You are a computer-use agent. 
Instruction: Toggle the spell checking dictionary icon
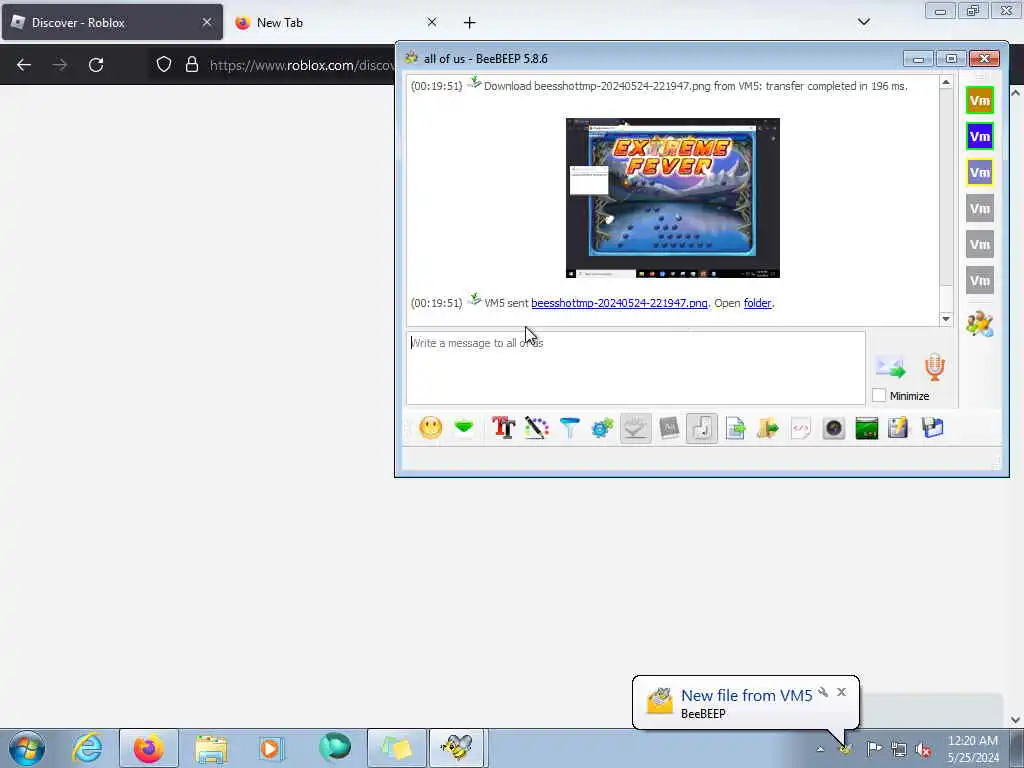pyautogui.click(x=669, y=428)
